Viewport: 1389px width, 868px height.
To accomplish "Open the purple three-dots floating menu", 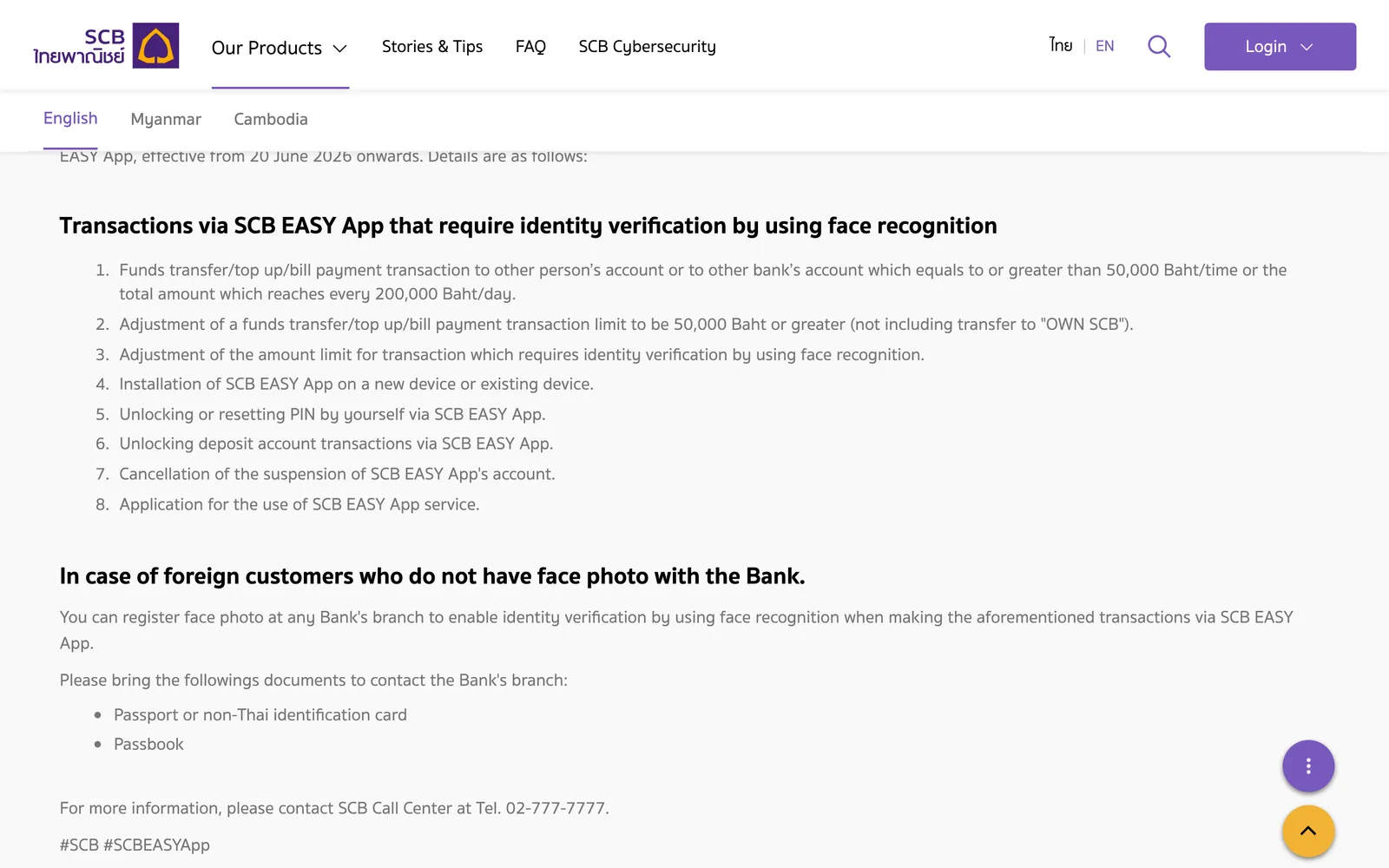I will [1308, 766].
